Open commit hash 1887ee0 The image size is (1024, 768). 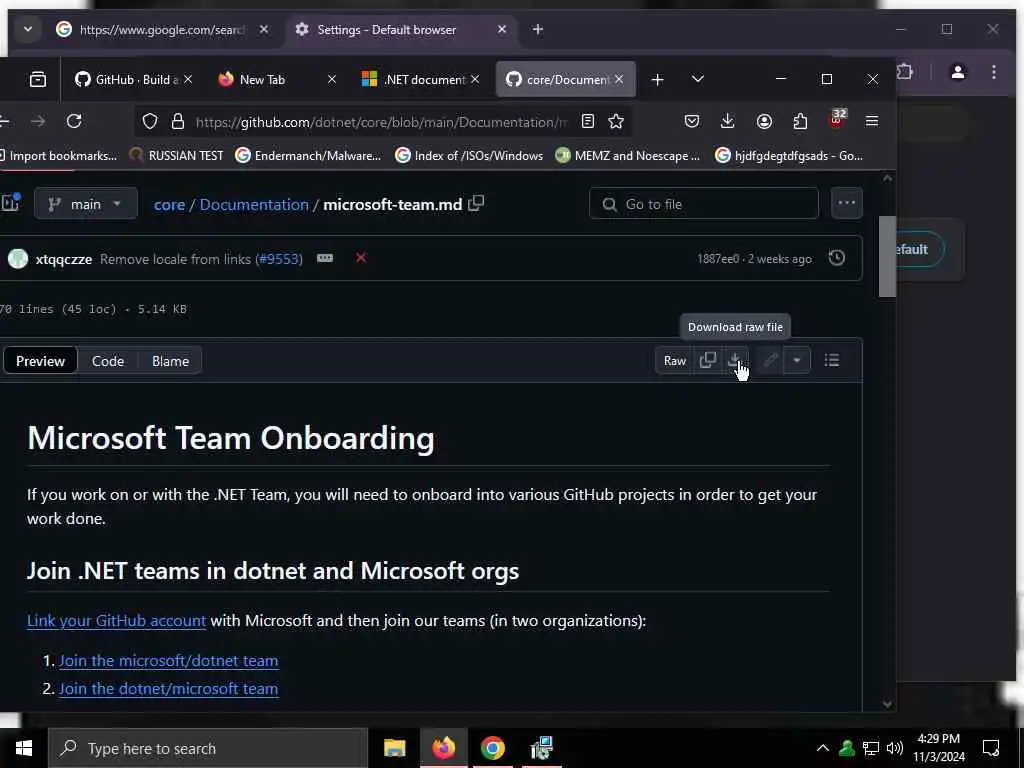(718, 259)
